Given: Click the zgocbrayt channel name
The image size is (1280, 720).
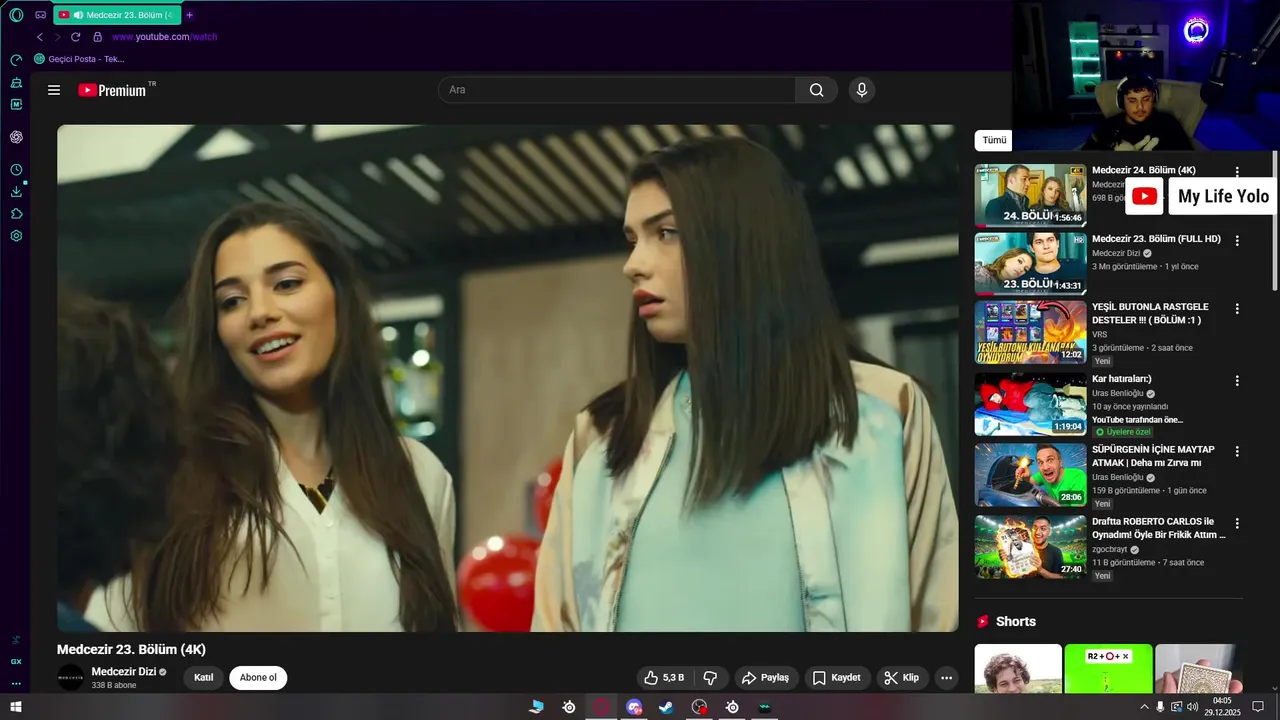Looking at the screenshot, I should (1110, 549).
